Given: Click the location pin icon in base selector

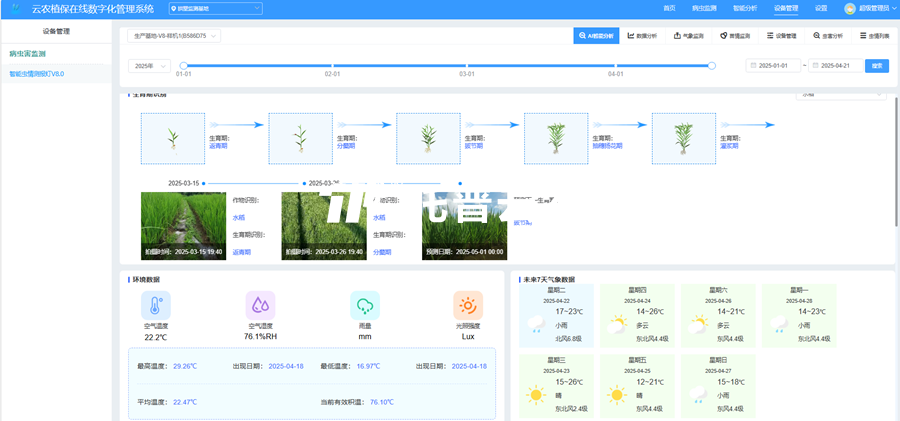Looking at the screenshot, I should [174, 9].
